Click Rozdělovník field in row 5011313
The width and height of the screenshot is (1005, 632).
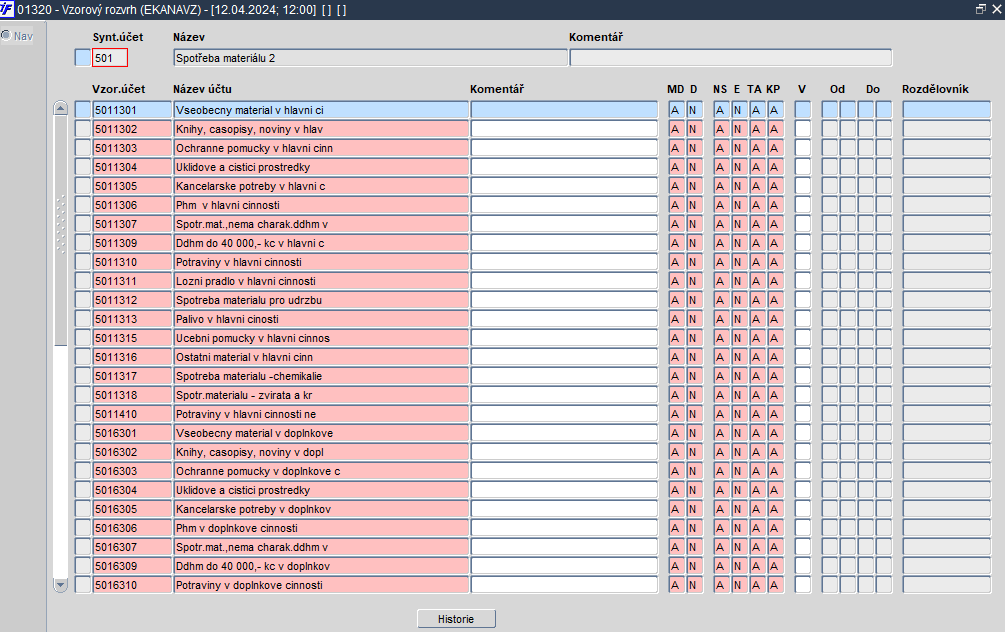coord(947,319)
